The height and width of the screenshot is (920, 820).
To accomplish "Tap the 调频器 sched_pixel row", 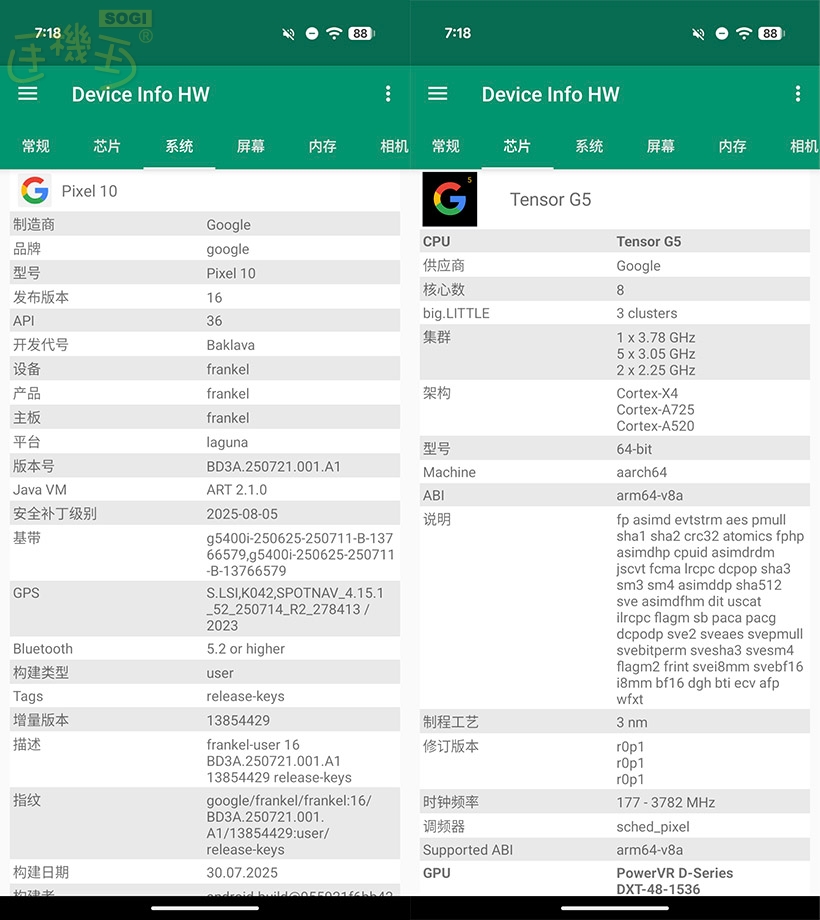I will pos(615,826).
